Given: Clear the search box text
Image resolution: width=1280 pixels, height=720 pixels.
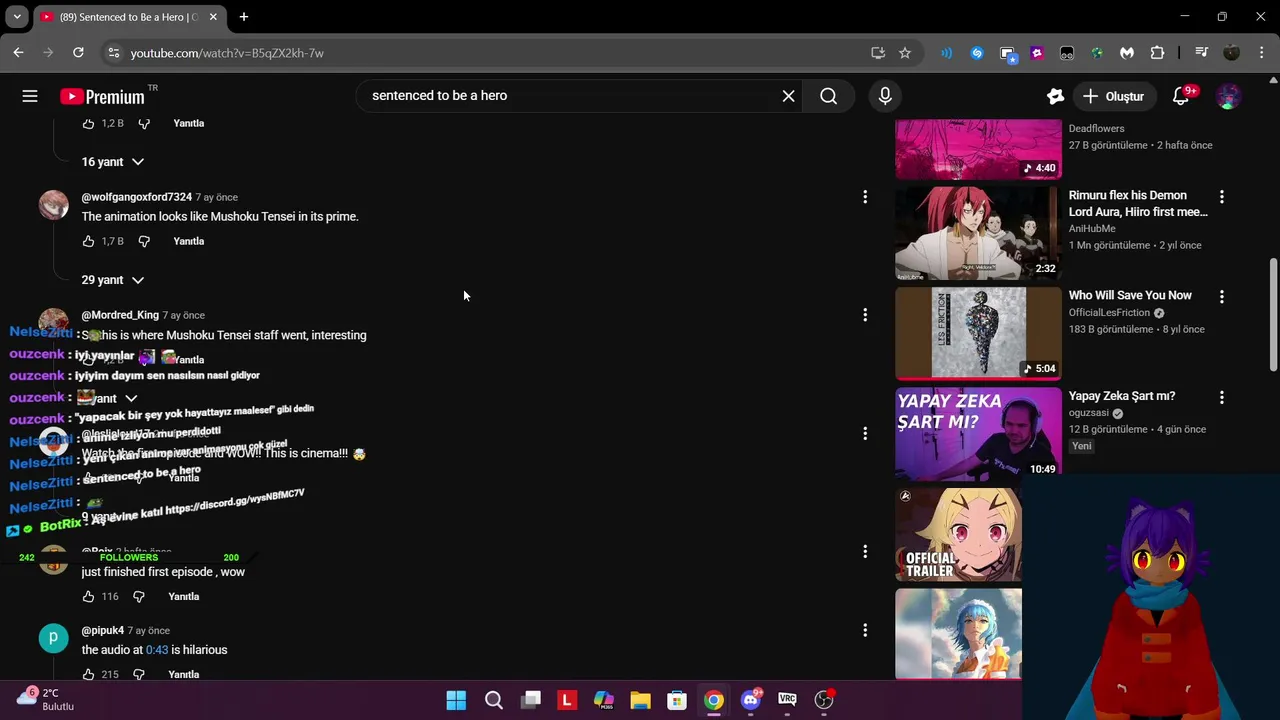Looking at the screenshot, I should (788, 96).
